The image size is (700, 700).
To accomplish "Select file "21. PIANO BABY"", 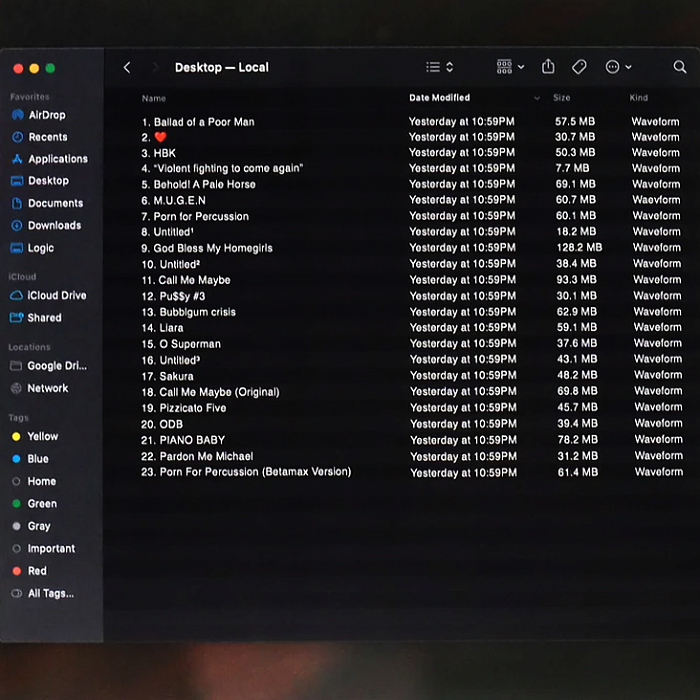I will click(183, 440).
